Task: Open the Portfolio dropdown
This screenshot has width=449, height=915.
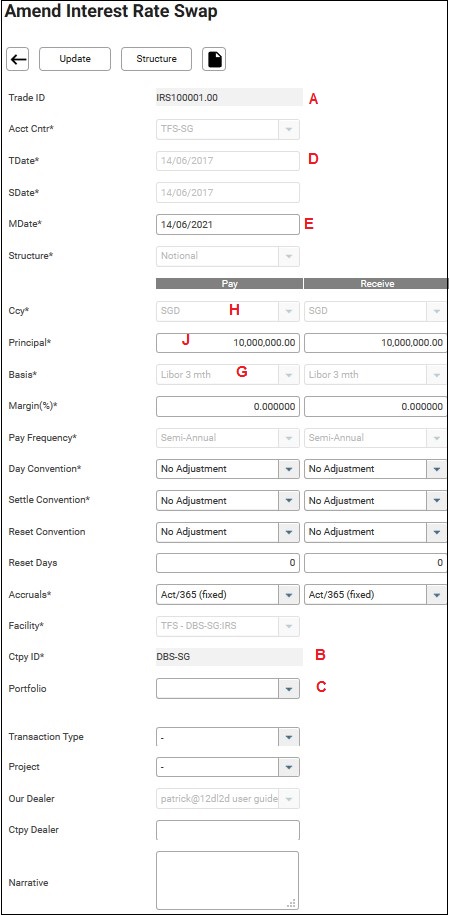Action: coord(288,689)
